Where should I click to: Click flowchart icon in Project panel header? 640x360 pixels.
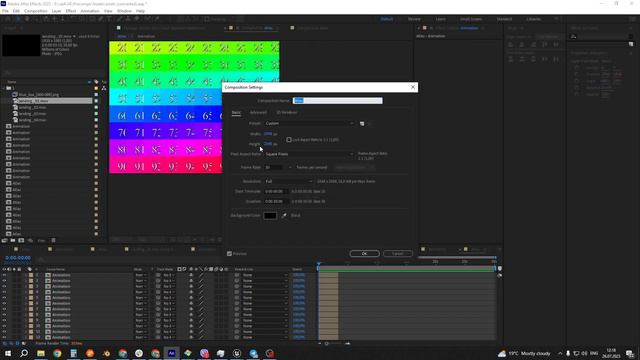pos(104,88)
